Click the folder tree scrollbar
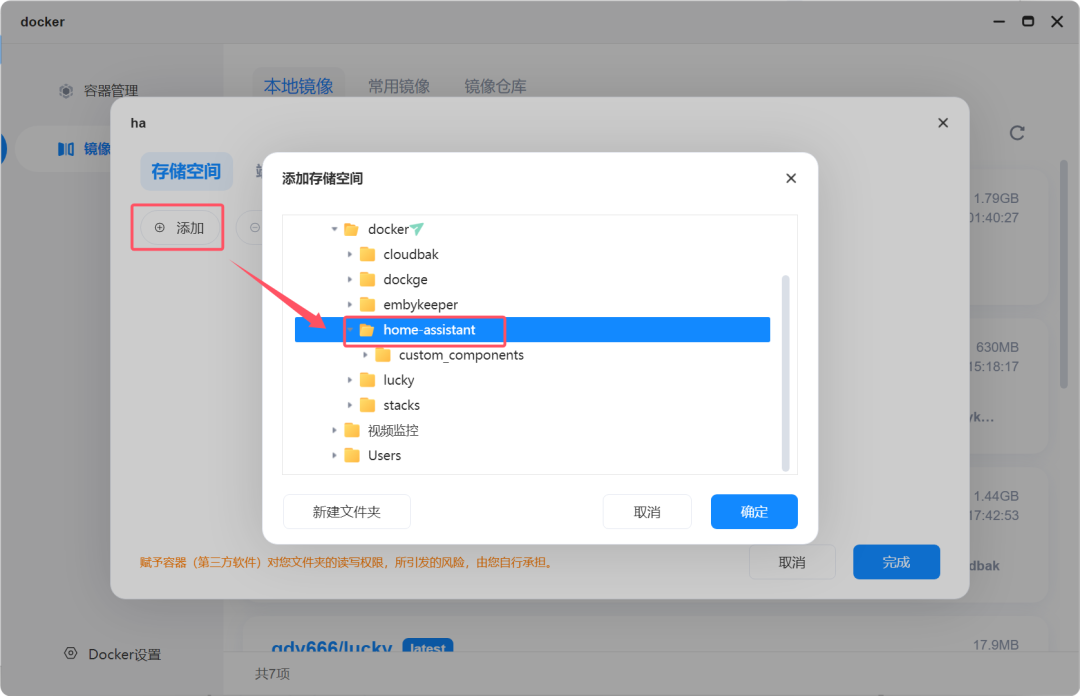This screenshot has width=1080, height=696. coord(785,373)
